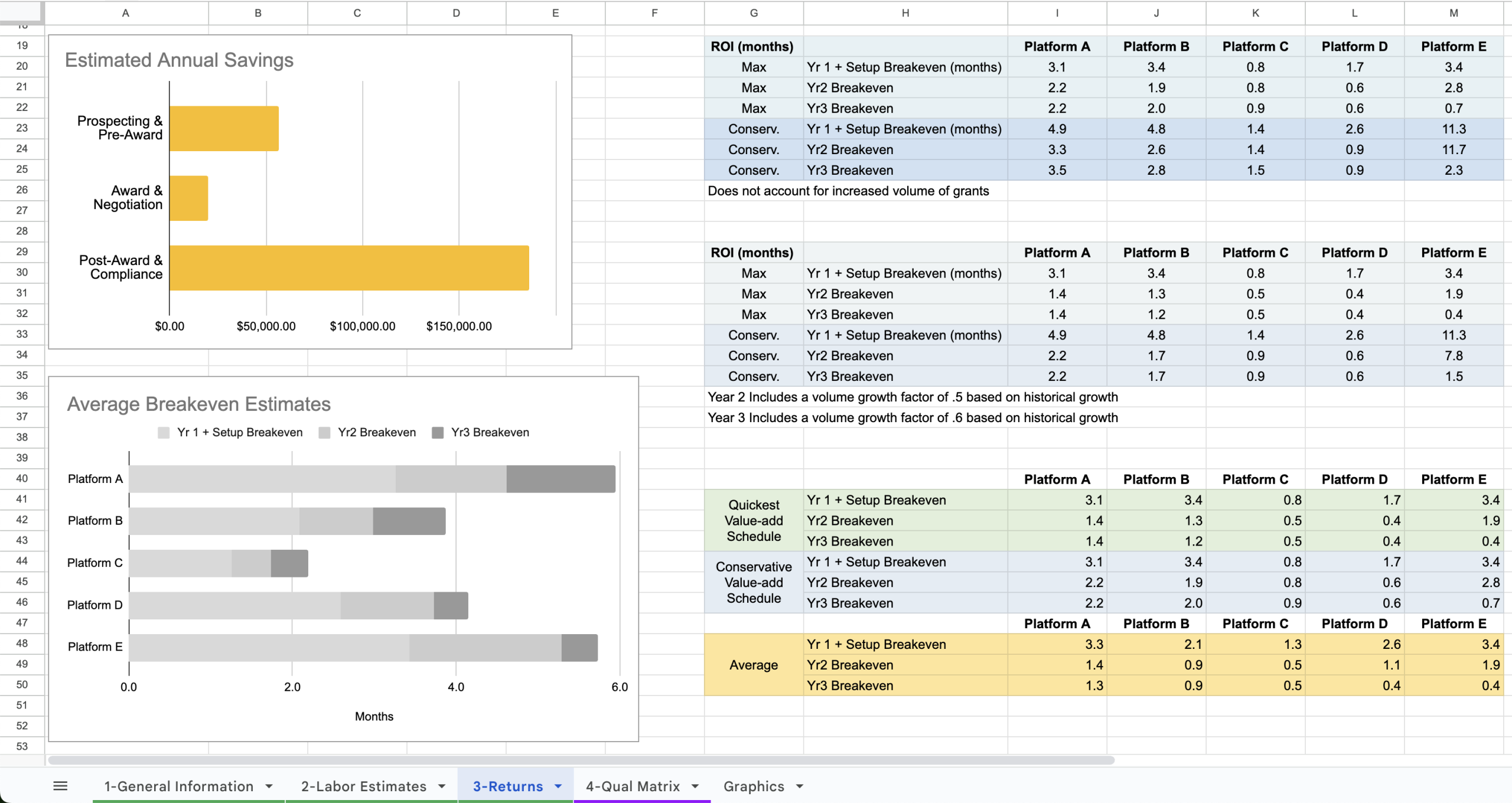Select the Yr 1 + Setup Breakeven legend swatch

(164, 433)
